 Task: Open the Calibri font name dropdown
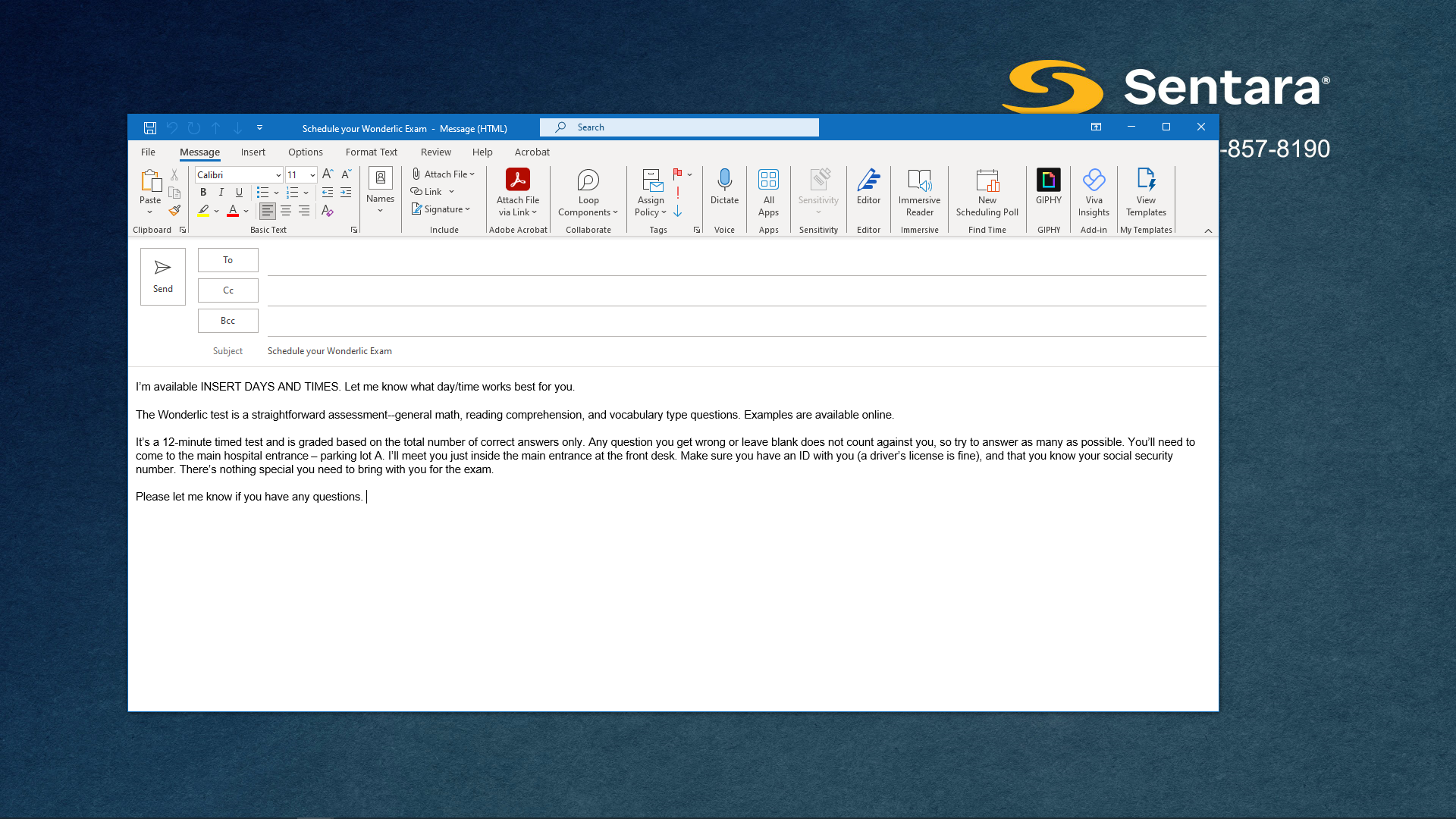[x=278, y=175]
